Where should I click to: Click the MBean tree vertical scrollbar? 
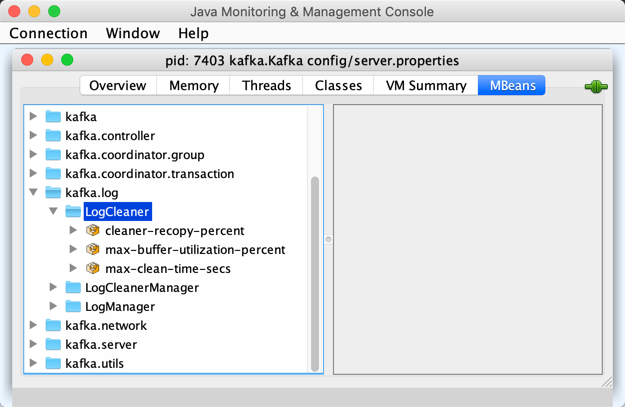coord(316,270)
